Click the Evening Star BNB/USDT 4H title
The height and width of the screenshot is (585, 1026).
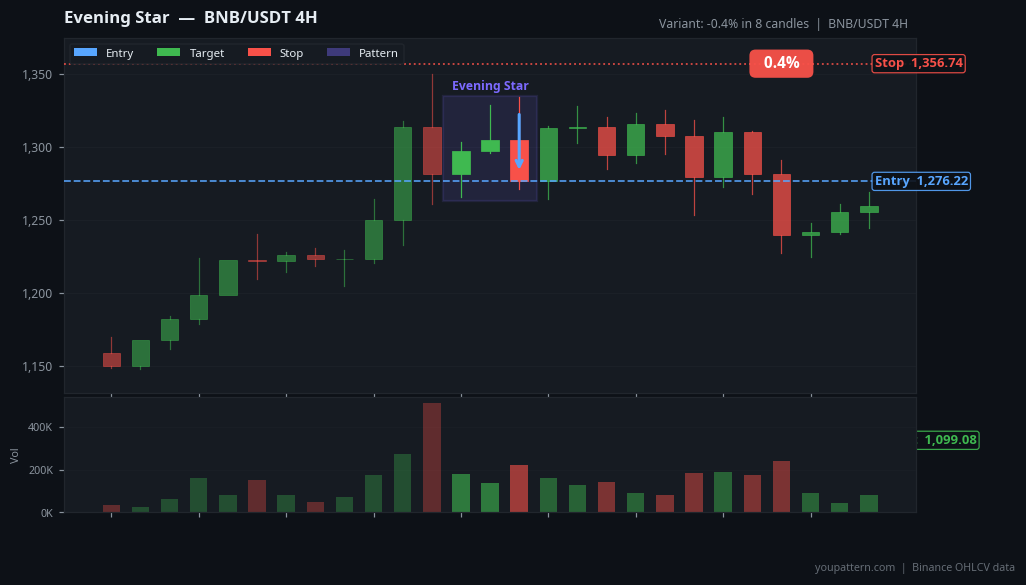pos(190,17)
